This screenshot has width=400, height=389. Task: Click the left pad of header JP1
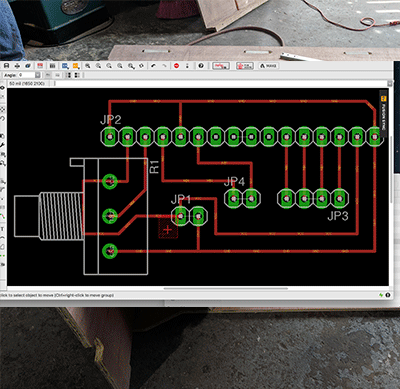click(180, 216)
